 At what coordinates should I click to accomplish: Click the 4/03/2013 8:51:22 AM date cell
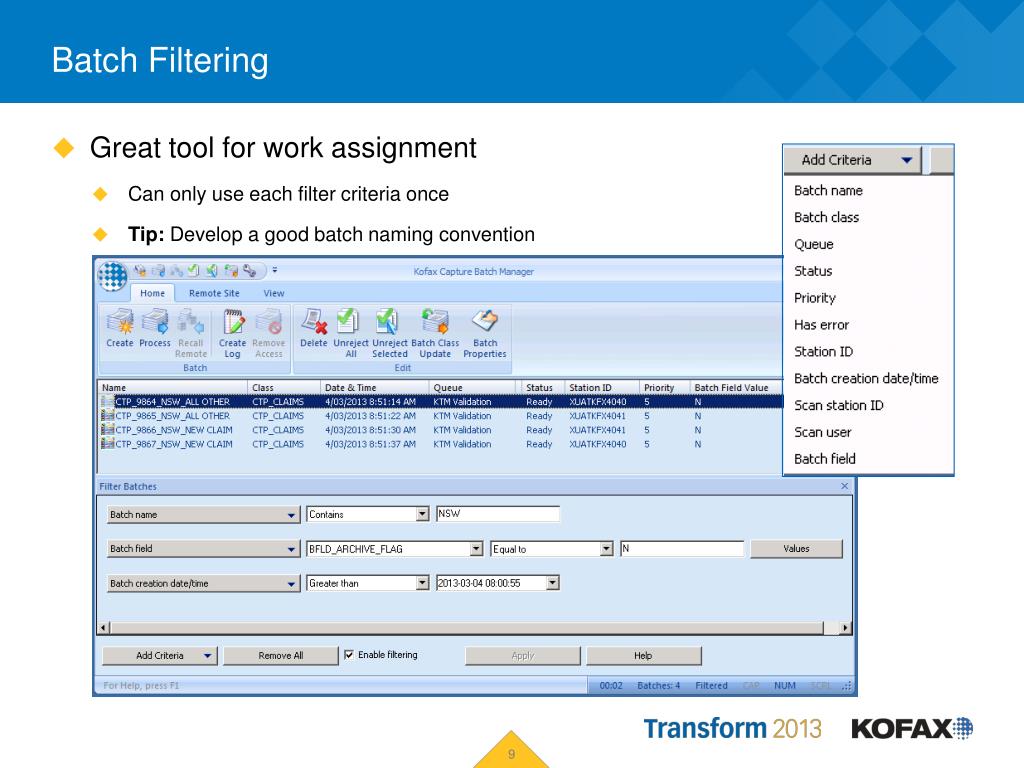pyautogui.click(x=370, y=416)
